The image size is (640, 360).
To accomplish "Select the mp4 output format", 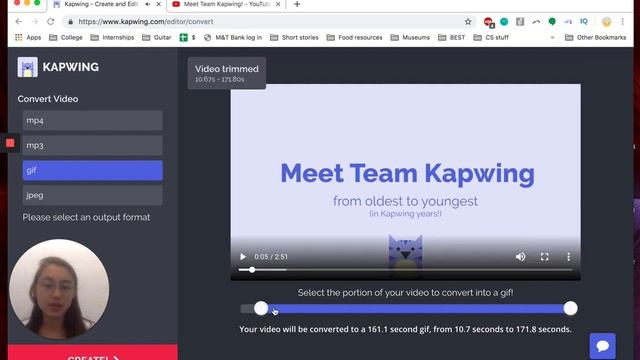I will 93,120.
